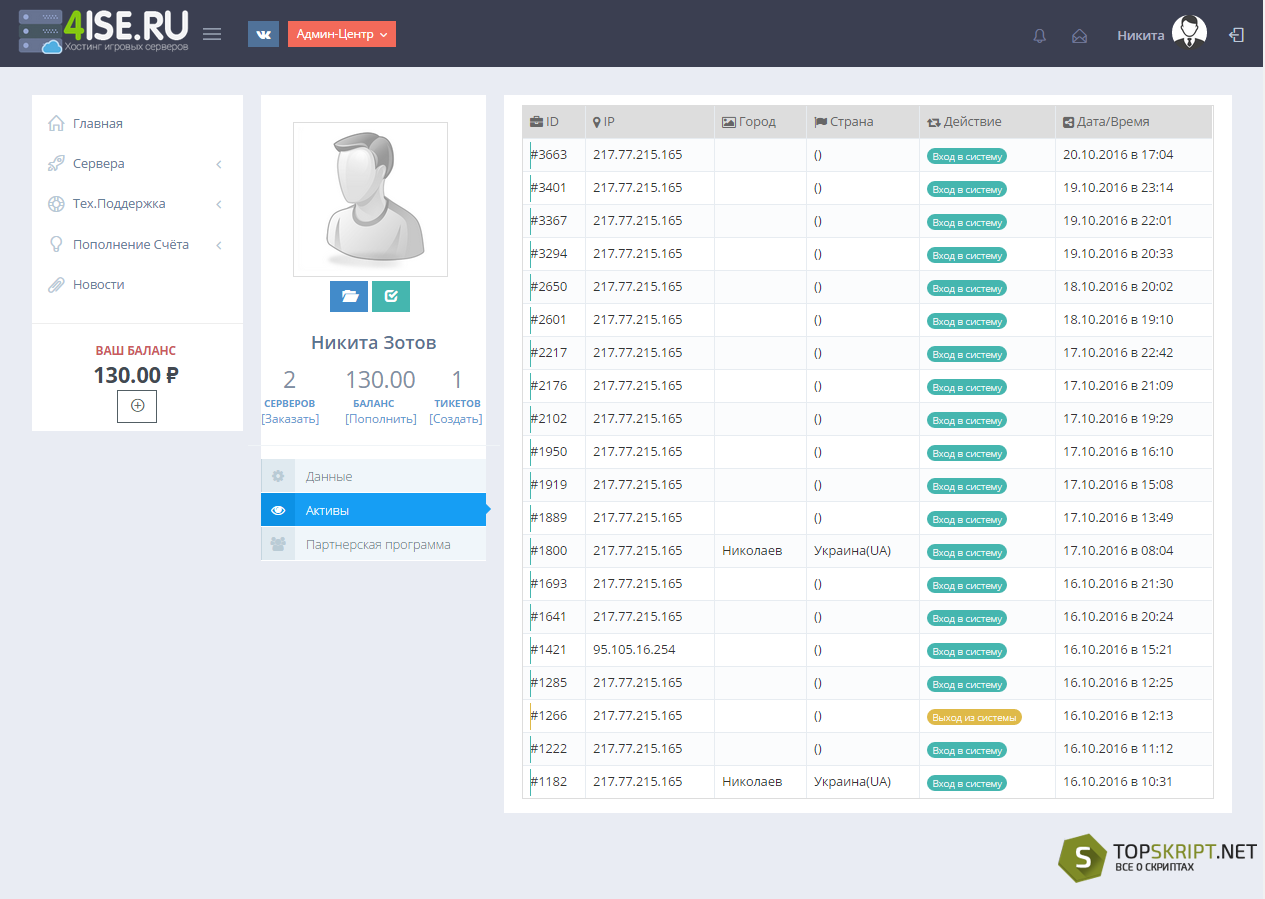
Task: Click the lifebuoy icon beside Тех.Поддержка
Action: pos(56,203)
